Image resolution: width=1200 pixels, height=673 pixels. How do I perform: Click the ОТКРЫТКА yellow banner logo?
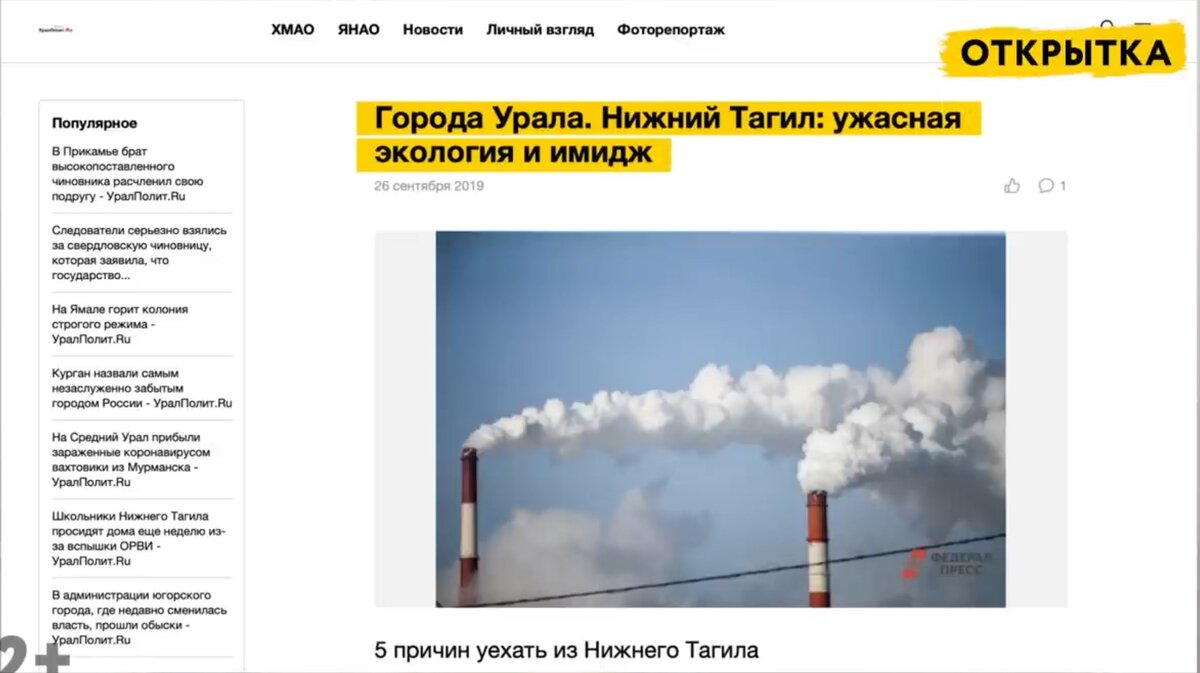(x=1065, y=51)
